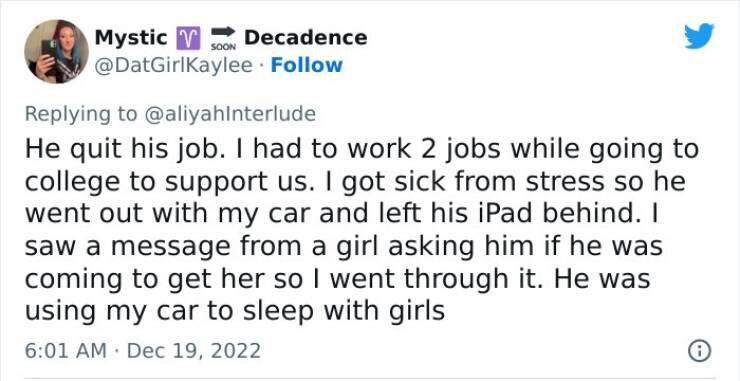Click the purple Aries symbol emoji
Screen dimensions: 740x381
coord(188,38)
